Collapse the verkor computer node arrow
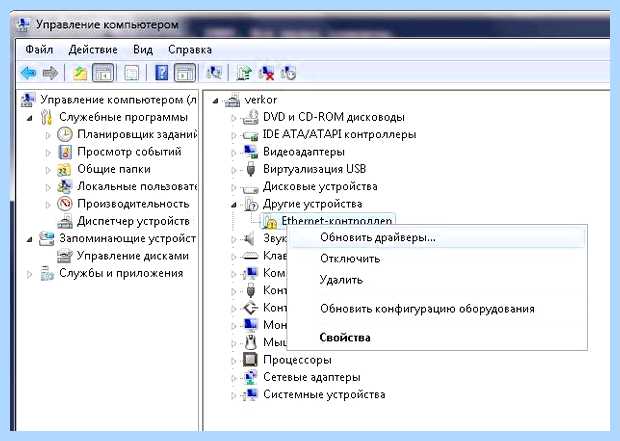The image size is (620, 441). click(x=215, y=101)
